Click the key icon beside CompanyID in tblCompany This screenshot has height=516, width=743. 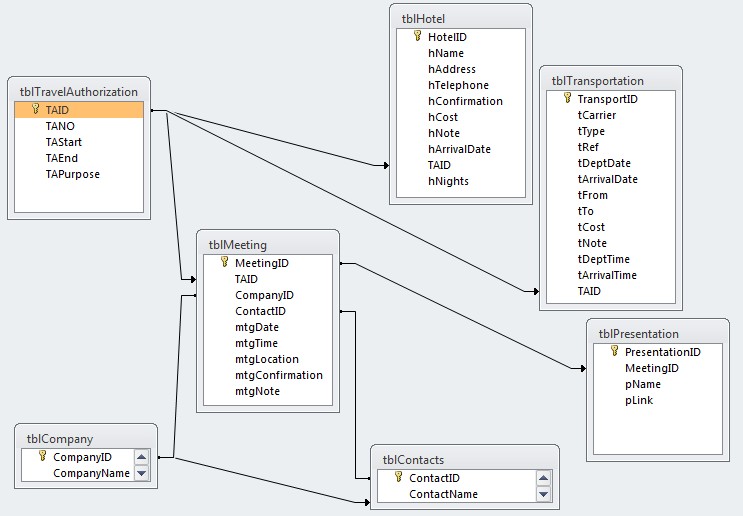(x=43, y=456)
